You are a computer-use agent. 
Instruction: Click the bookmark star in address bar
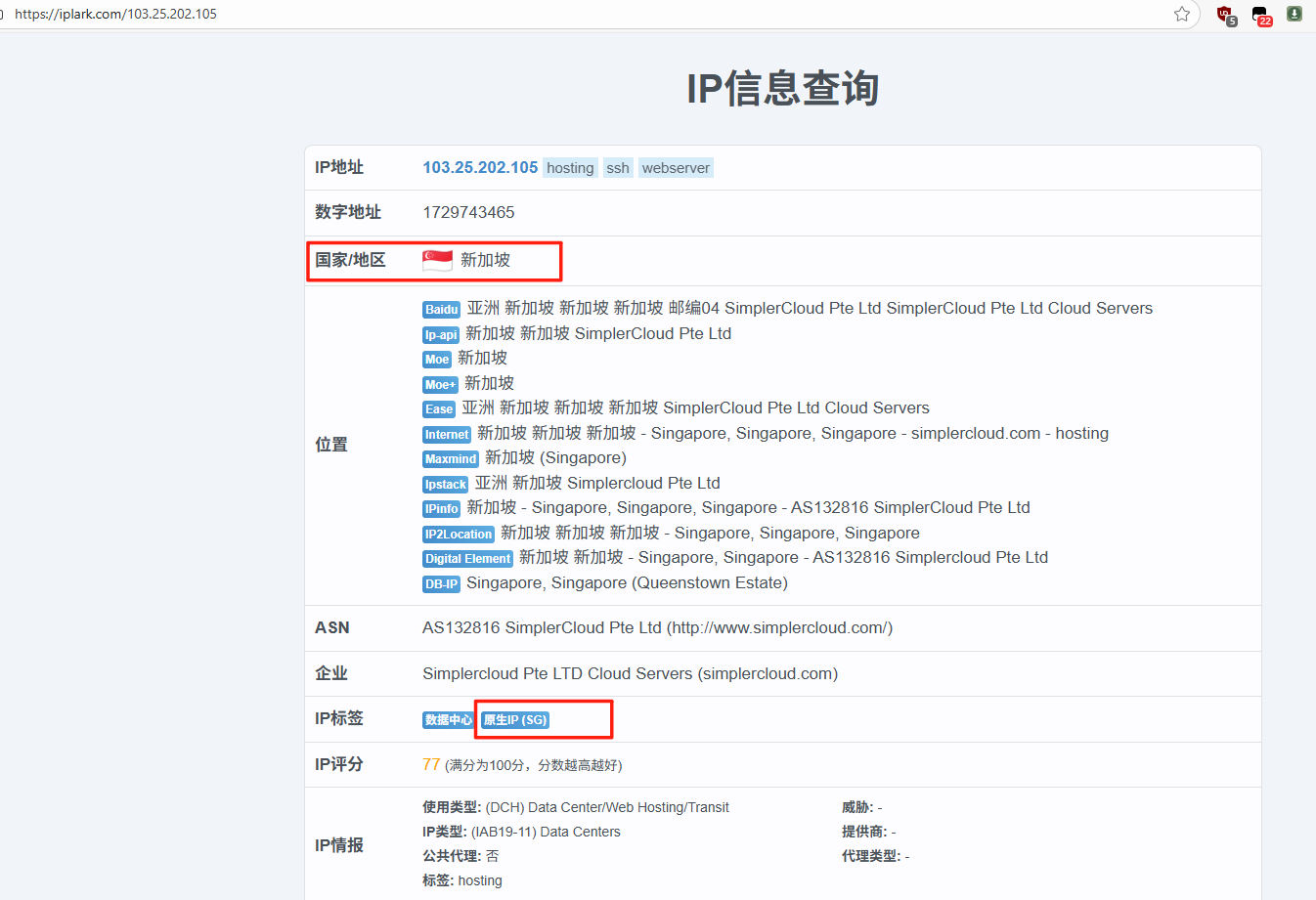pos(1182,14)
